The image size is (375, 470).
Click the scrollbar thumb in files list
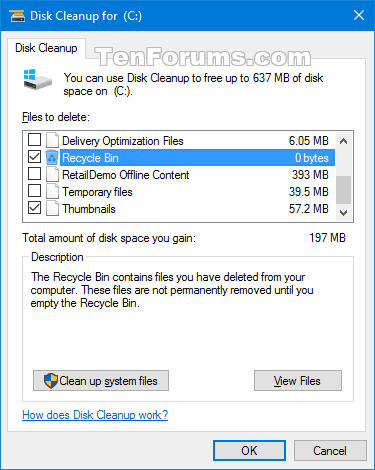(343, 190)
